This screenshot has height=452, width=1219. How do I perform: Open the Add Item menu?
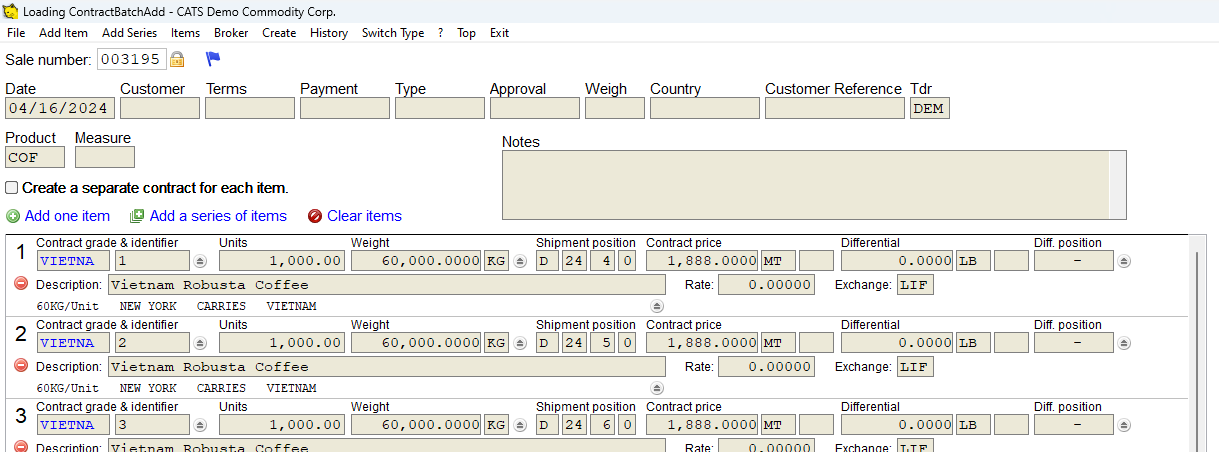64,33
